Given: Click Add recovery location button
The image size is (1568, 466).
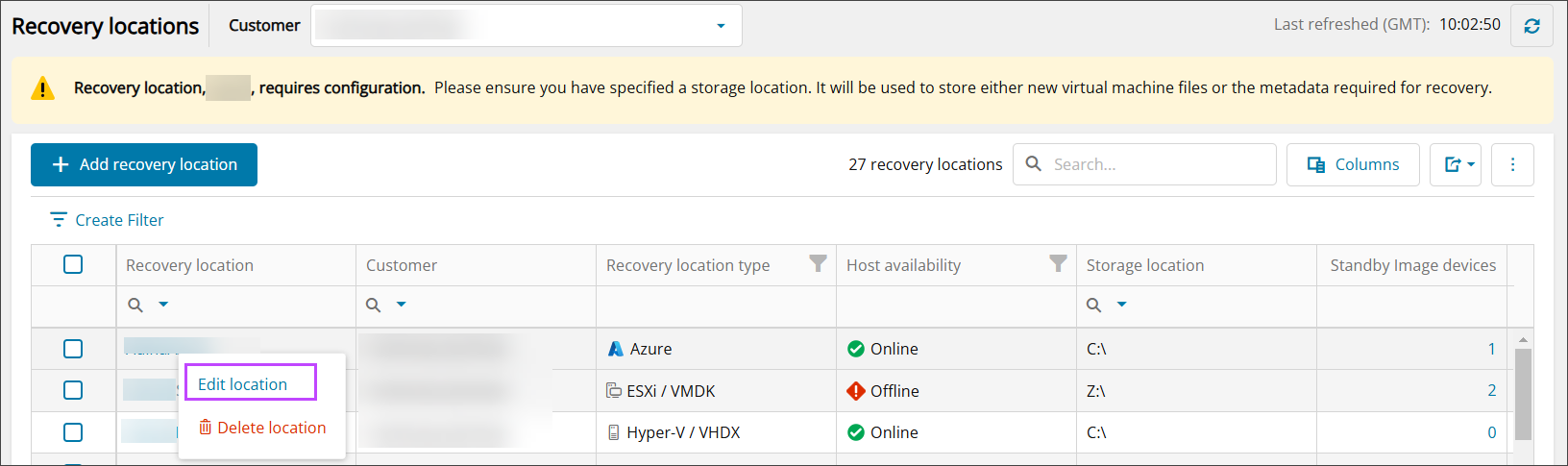Looking at the screenshot, I should 144,164.
